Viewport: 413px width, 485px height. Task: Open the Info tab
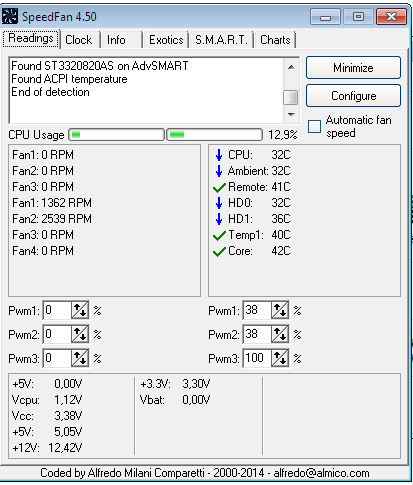pyautogui.click(x=116, y=40)
